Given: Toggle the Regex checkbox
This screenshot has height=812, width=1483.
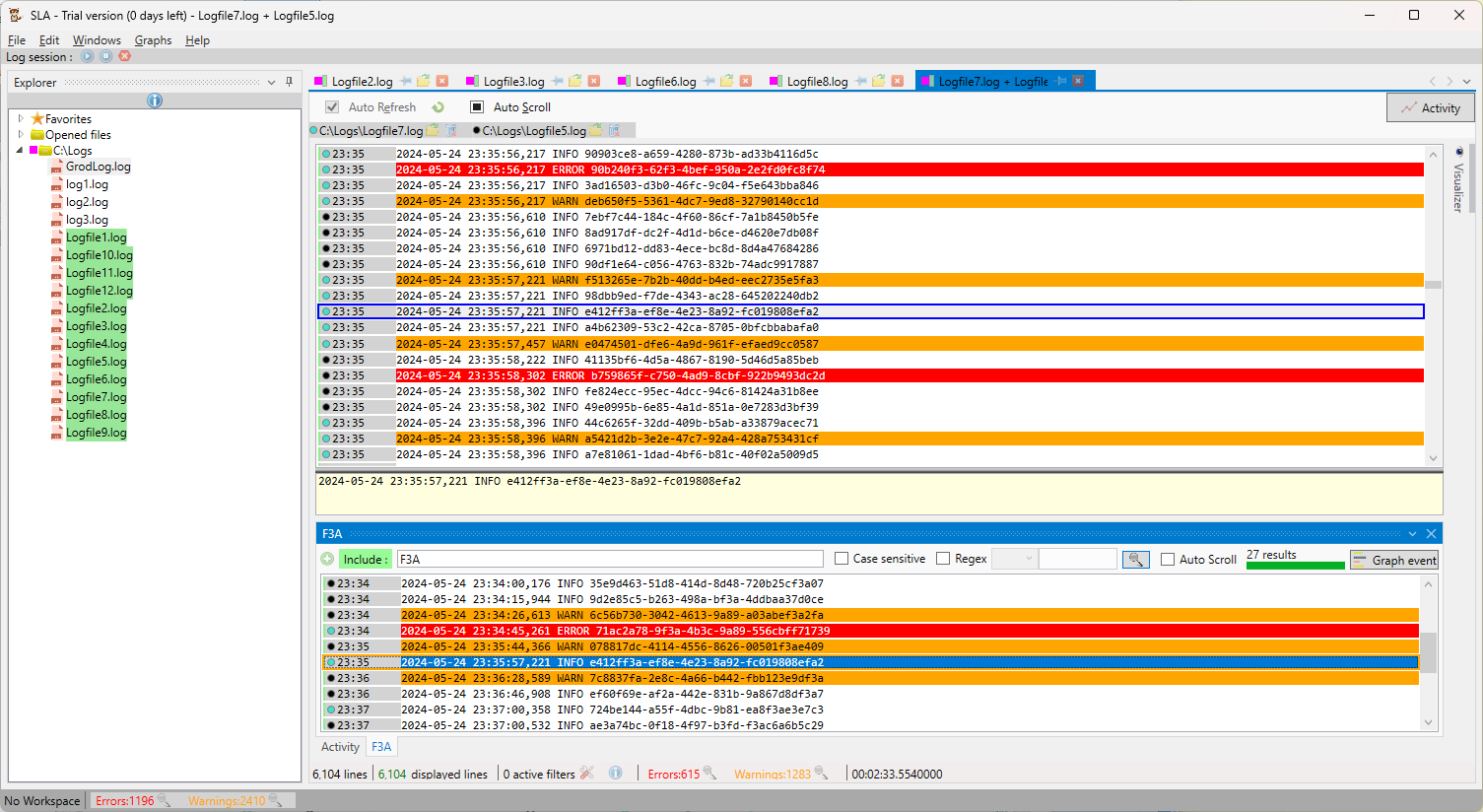Looking at the screenshot, I should [x=943, y=559].
